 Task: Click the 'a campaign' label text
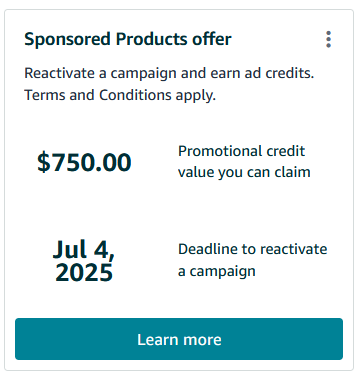217,271
